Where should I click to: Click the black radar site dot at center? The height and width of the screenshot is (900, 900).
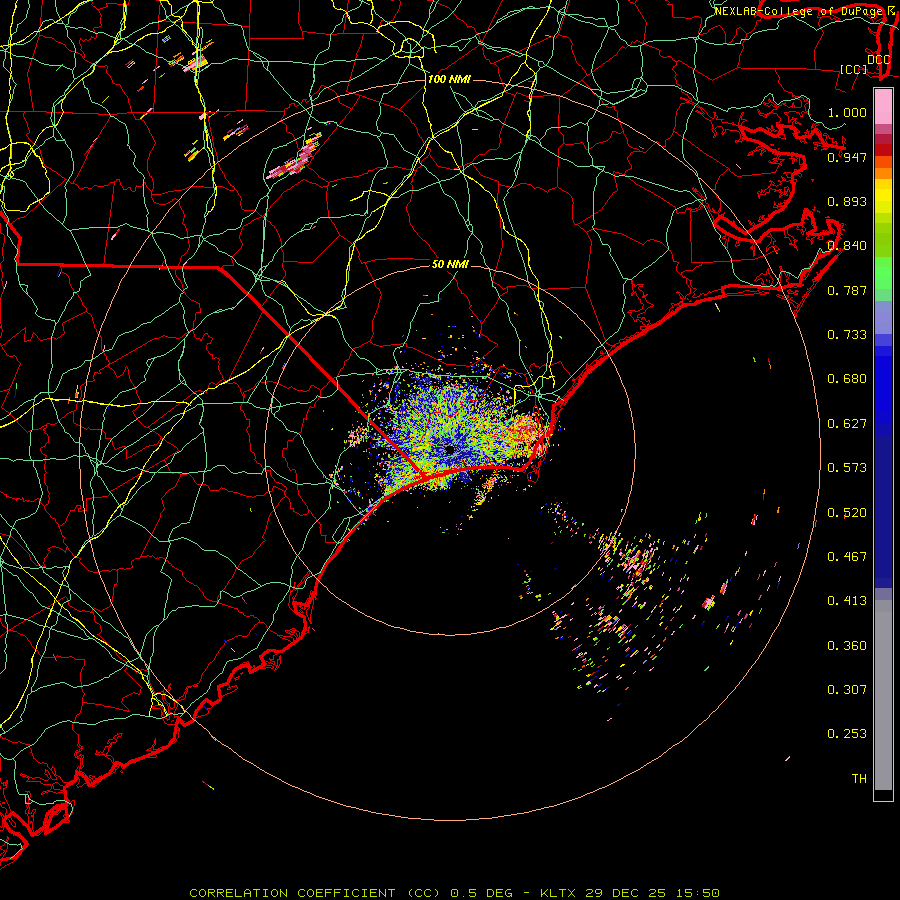pyautogui.click(x=450, y=450)
